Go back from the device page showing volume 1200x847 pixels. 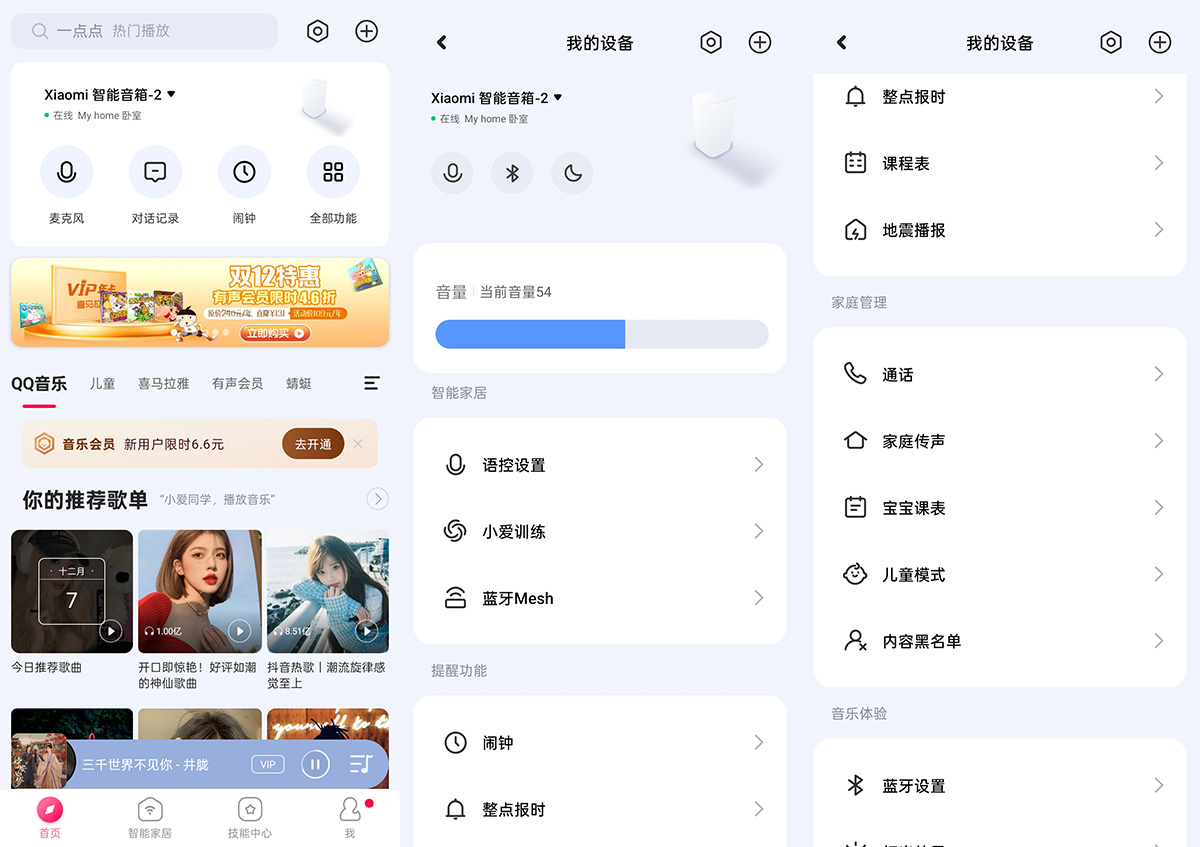442,42
